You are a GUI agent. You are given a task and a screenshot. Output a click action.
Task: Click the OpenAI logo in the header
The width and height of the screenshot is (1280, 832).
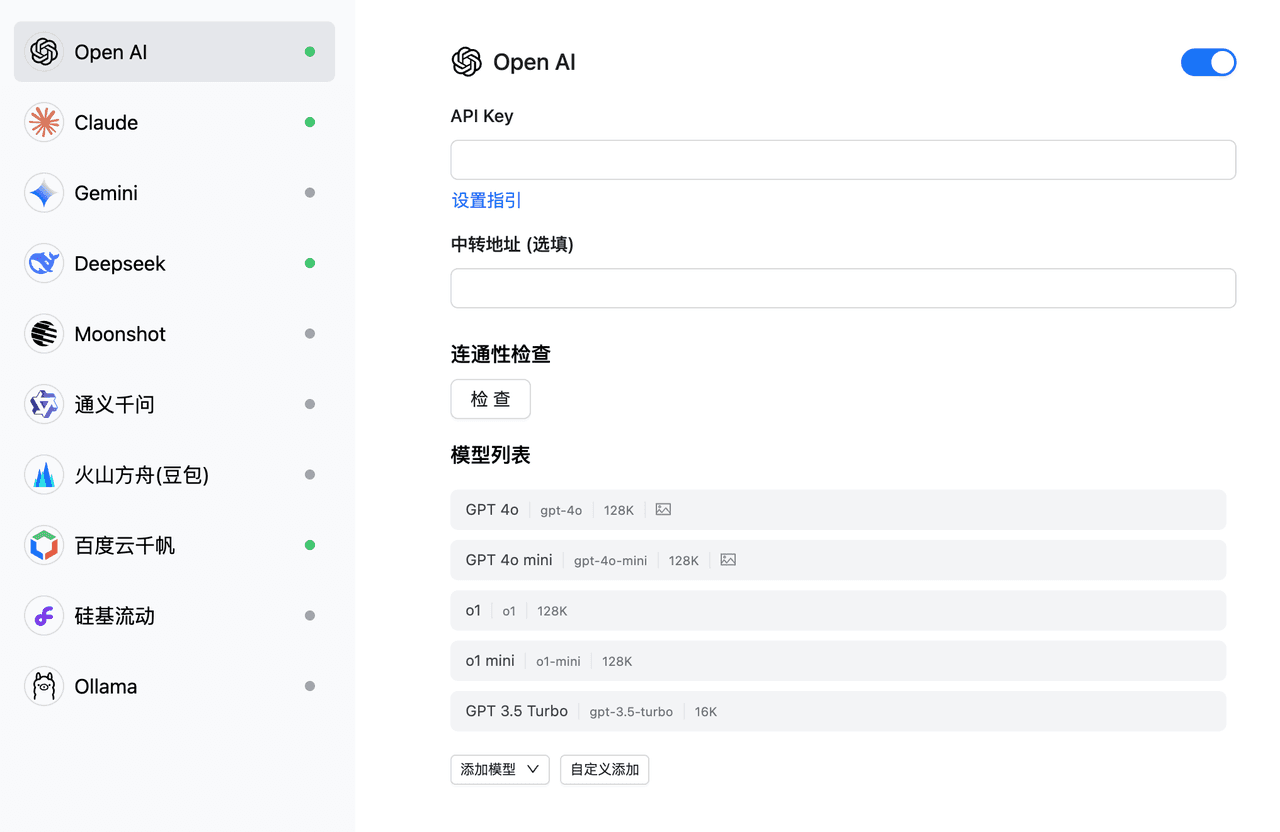pyautogui.click(x=467, y=62)
